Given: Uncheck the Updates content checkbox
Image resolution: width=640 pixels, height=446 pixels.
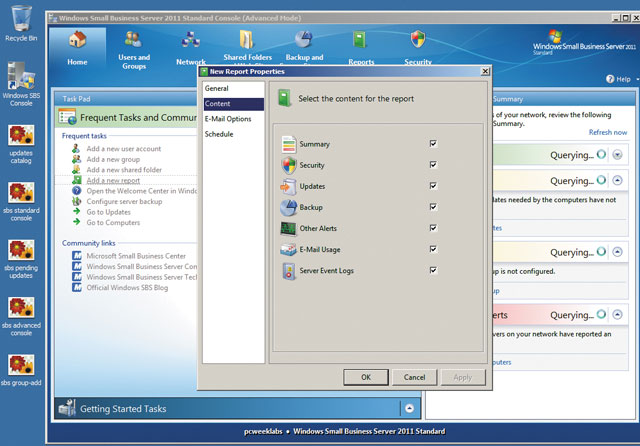Looking at the screenshot, I should point(433,186).
